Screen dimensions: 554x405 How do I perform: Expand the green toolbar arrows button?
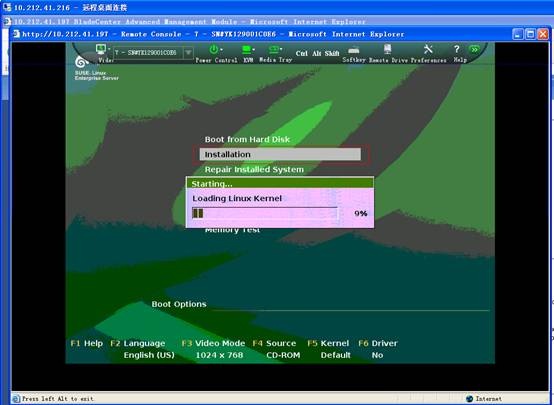(x=475, y=49)
